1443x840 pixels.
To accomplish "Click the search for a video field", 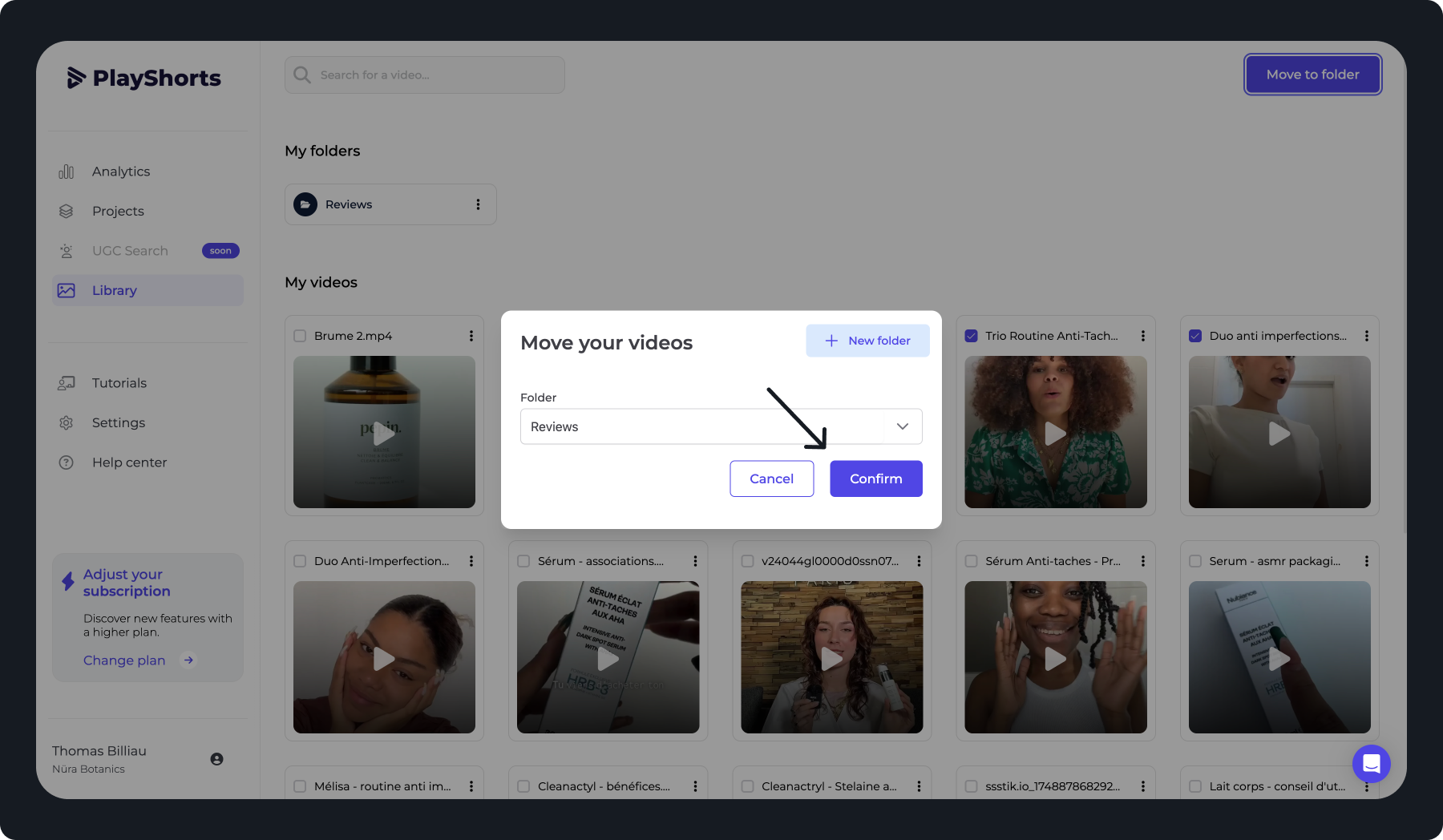I will click(425, 75).
